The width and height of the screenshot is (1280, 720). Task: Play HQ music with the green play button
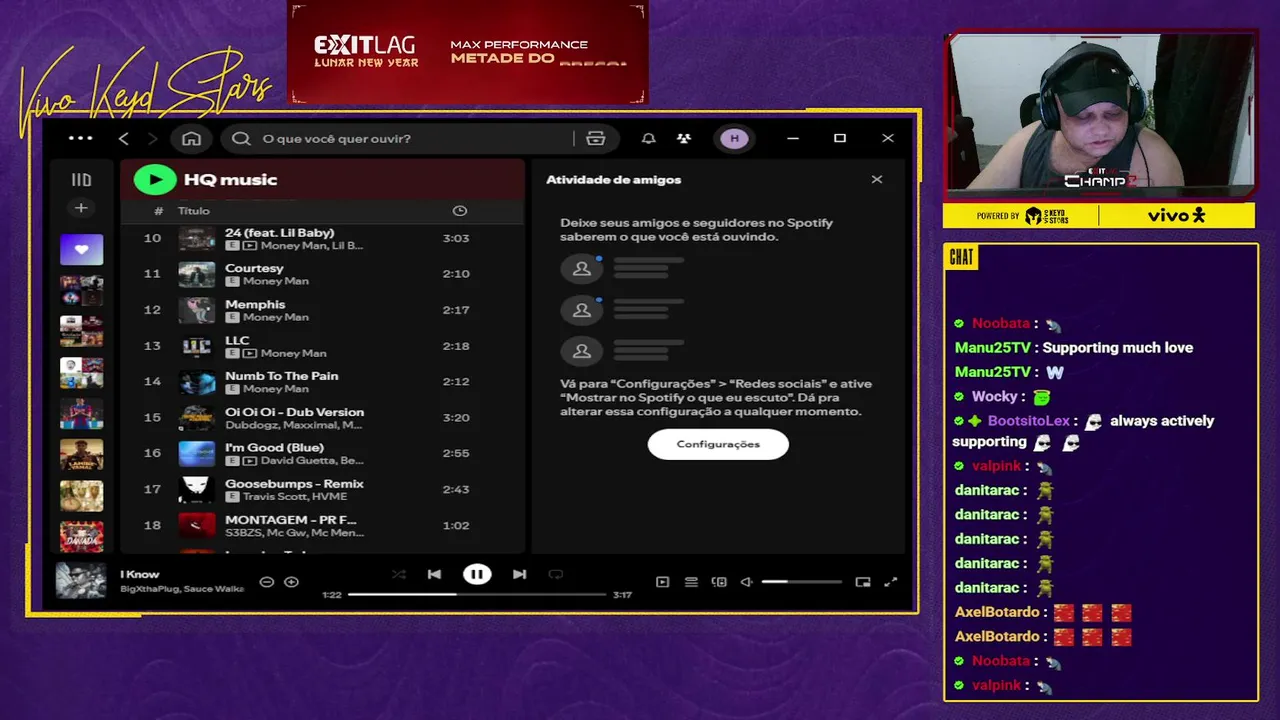click(x=155, y=180)
